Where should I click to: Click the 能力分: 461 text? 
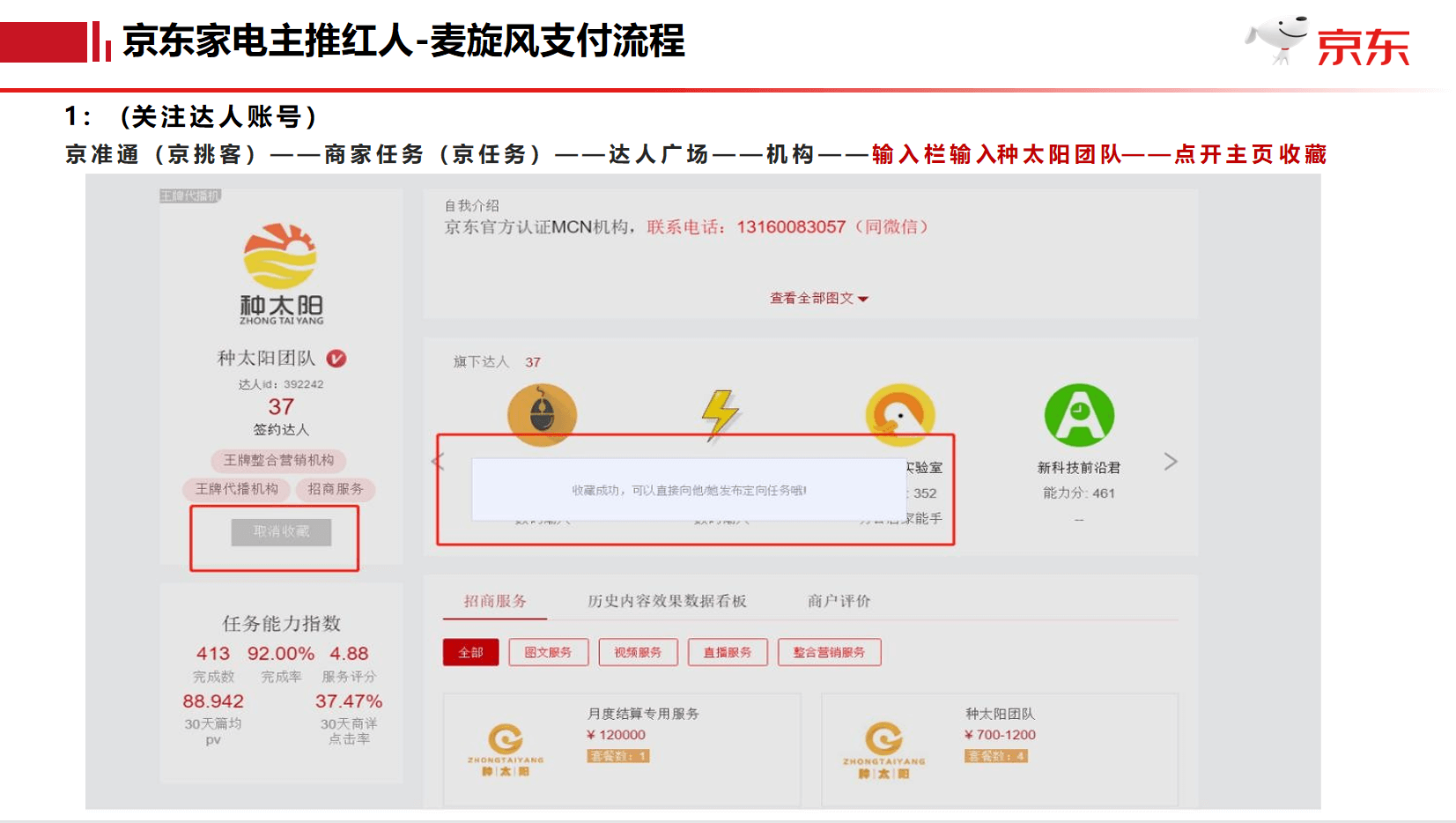[x=1079, y=493]
